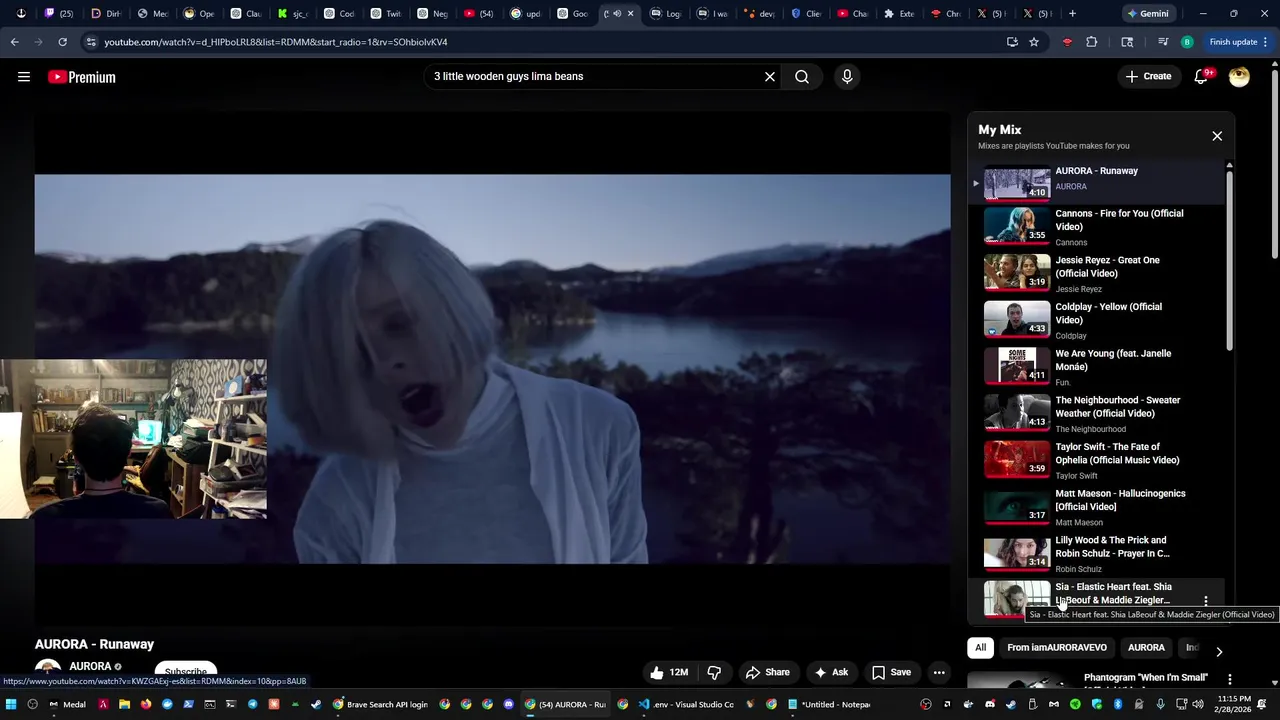The image size is (1280, 720).
Task: Click the AURORA channel name link
Action: (90, 666)
